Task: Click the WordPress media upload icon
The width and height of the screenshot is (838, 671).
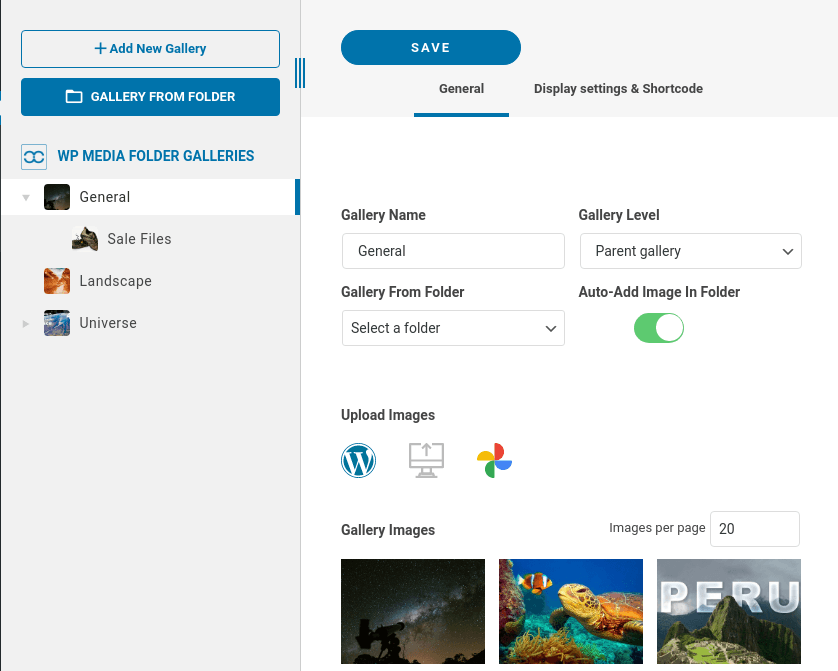Action: tap(358, 460)
